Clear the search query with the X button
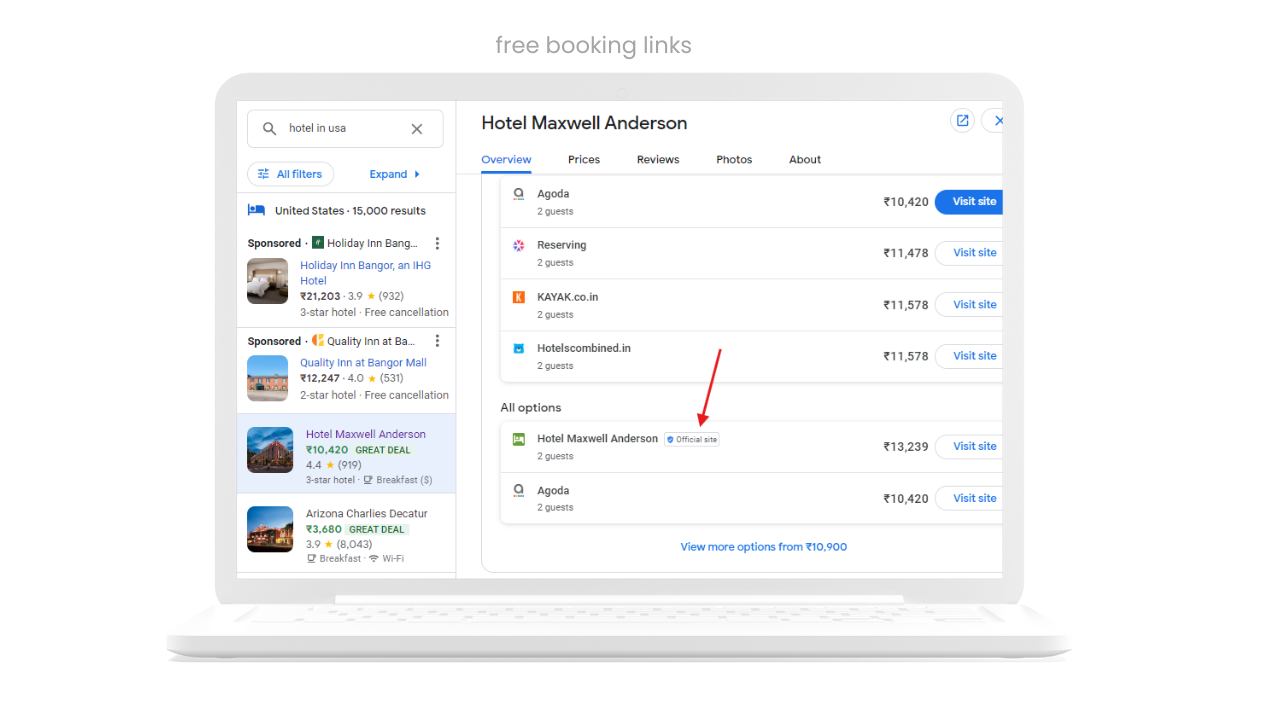 pos(417,128)
